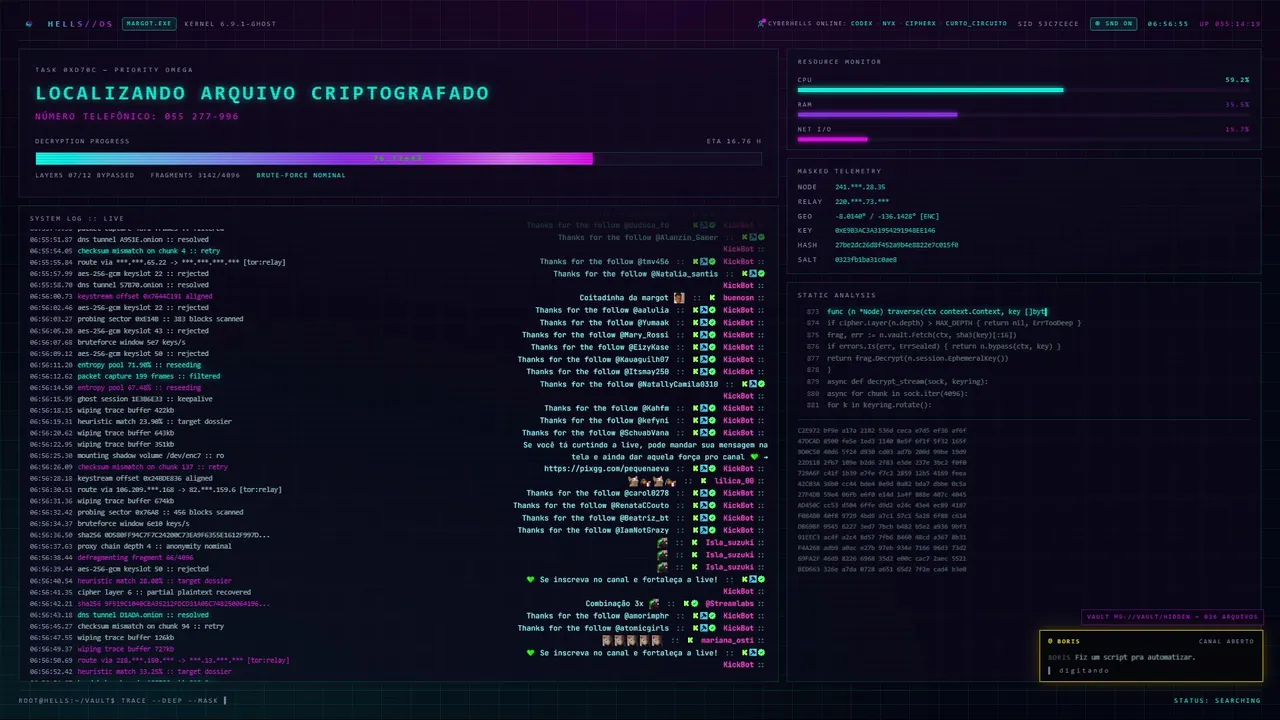
Task: Click the Kick badge beside buenosn
Action: coord(713,298)
